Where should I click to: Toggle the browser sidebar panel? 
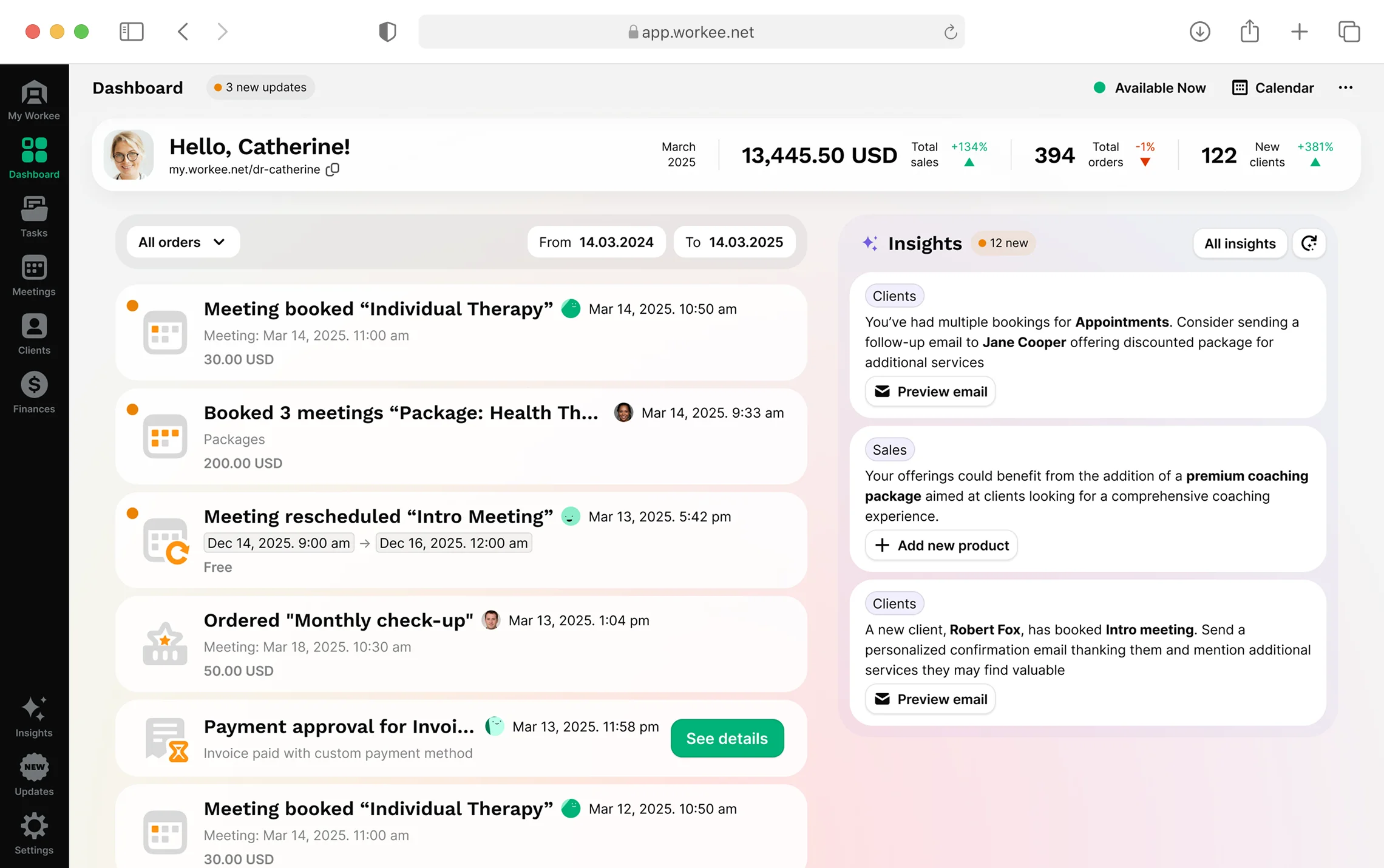pyautogui.click(x=132, y=32)
